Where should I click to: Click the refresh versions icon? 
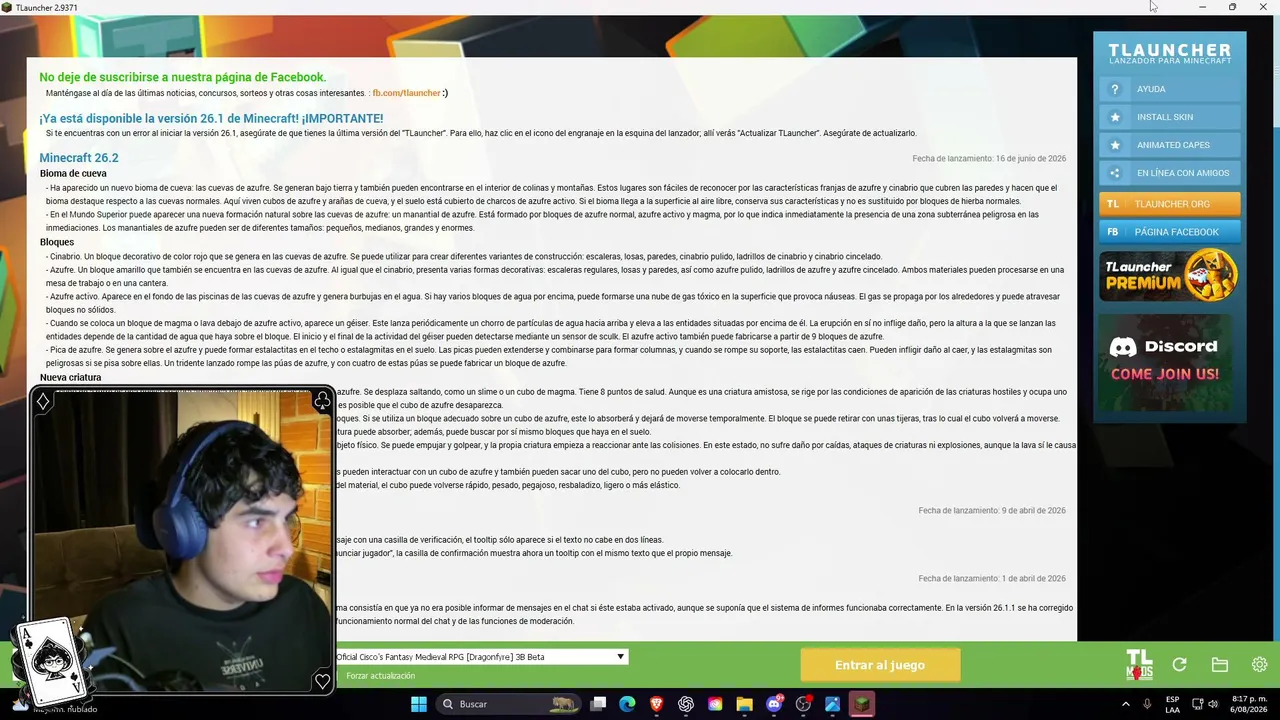1180,665
